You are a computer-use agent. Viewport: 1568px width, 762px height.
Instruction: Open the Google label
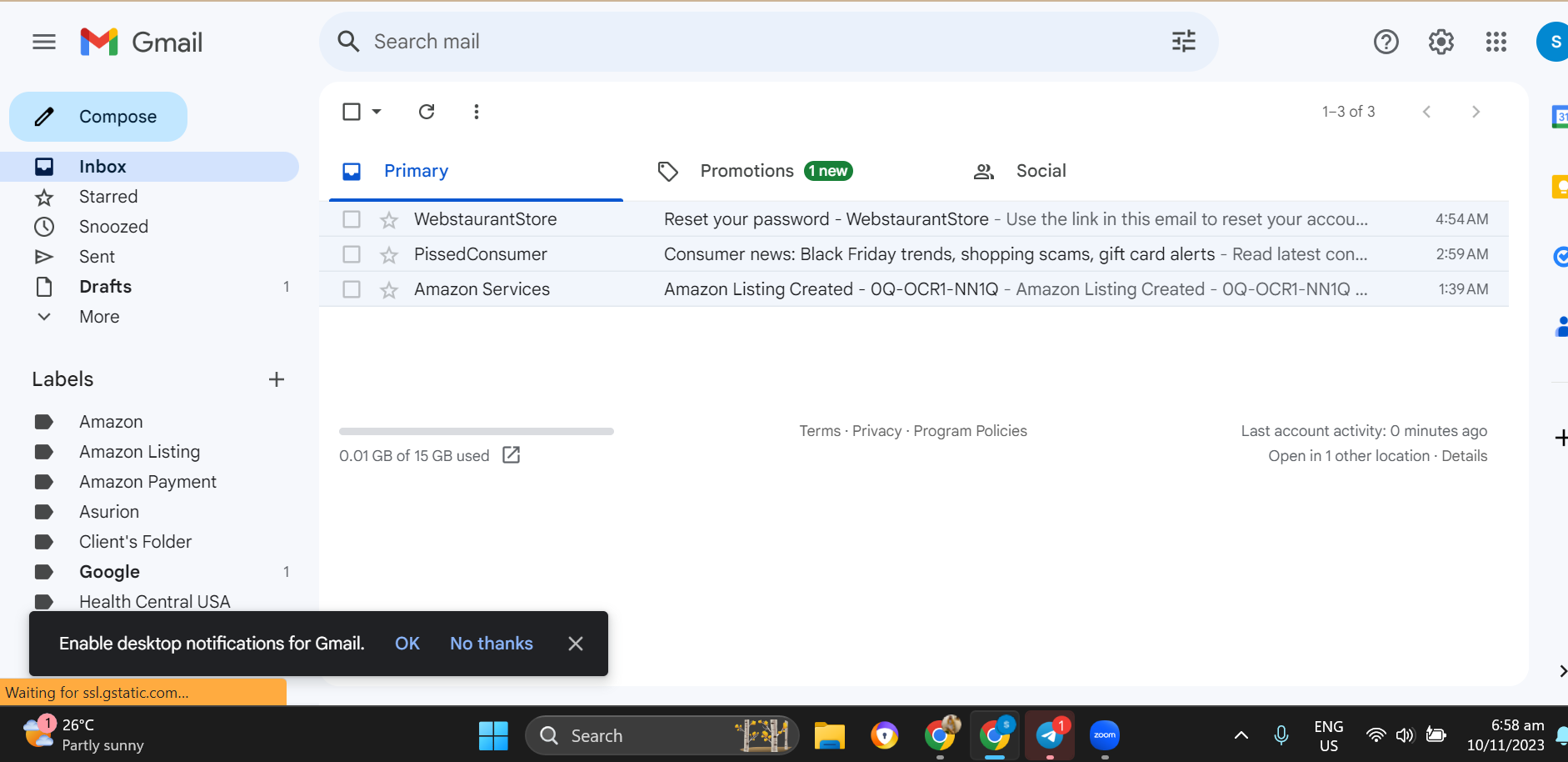click(110, 572)
